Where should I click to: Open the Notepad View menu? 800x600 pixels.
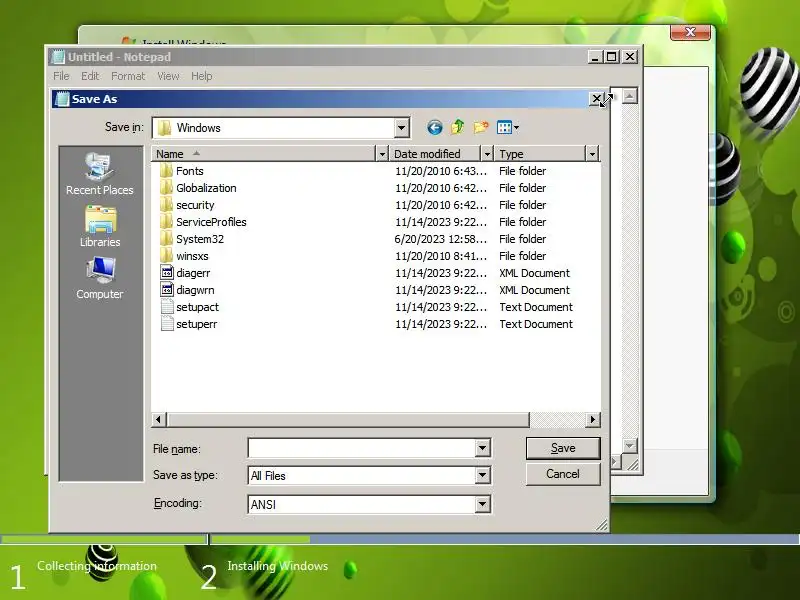tap(168, 76)
